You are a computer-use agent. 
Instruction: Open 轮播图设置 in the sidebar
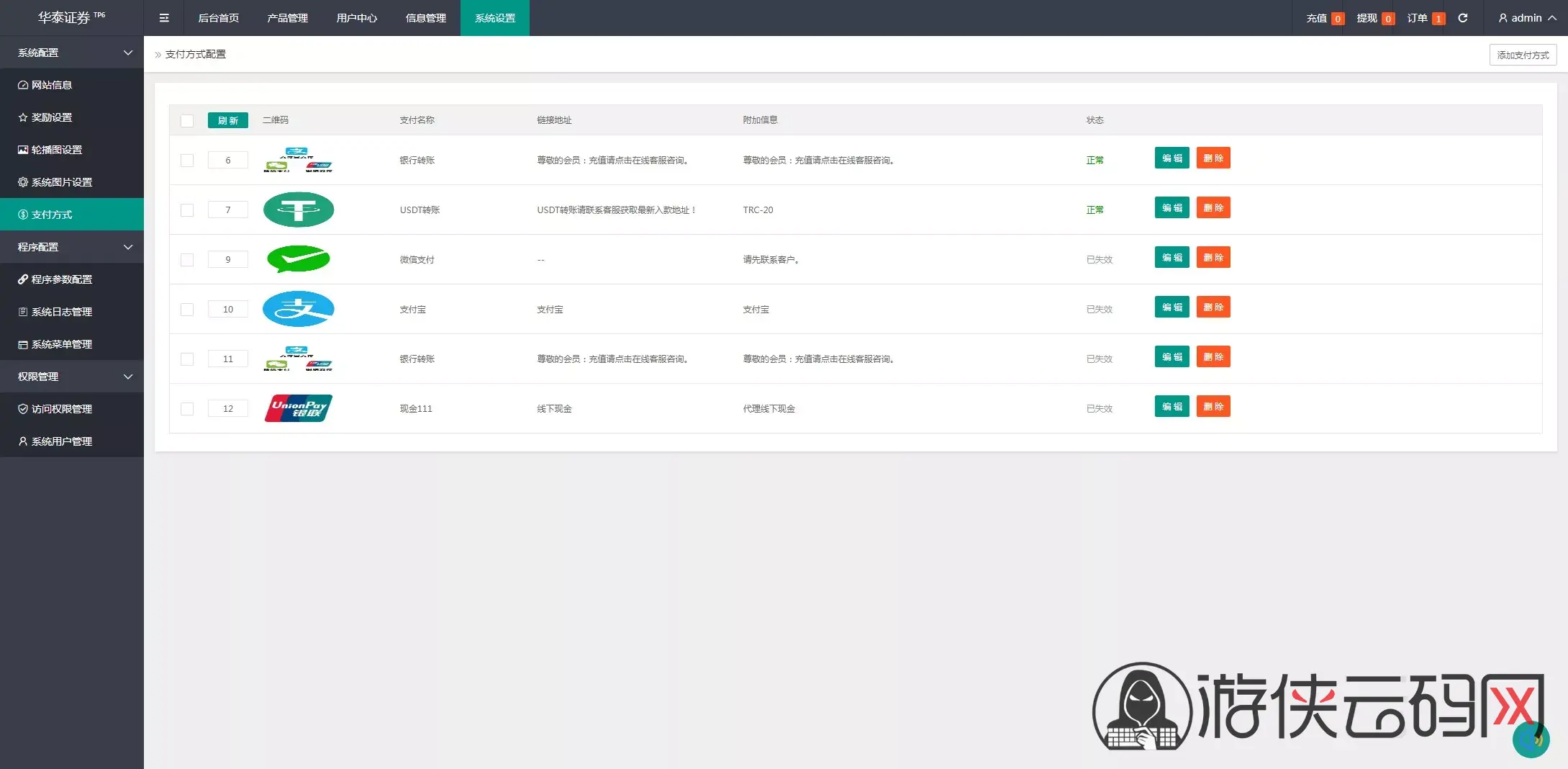pyautogui.click(x=72, y=150)
